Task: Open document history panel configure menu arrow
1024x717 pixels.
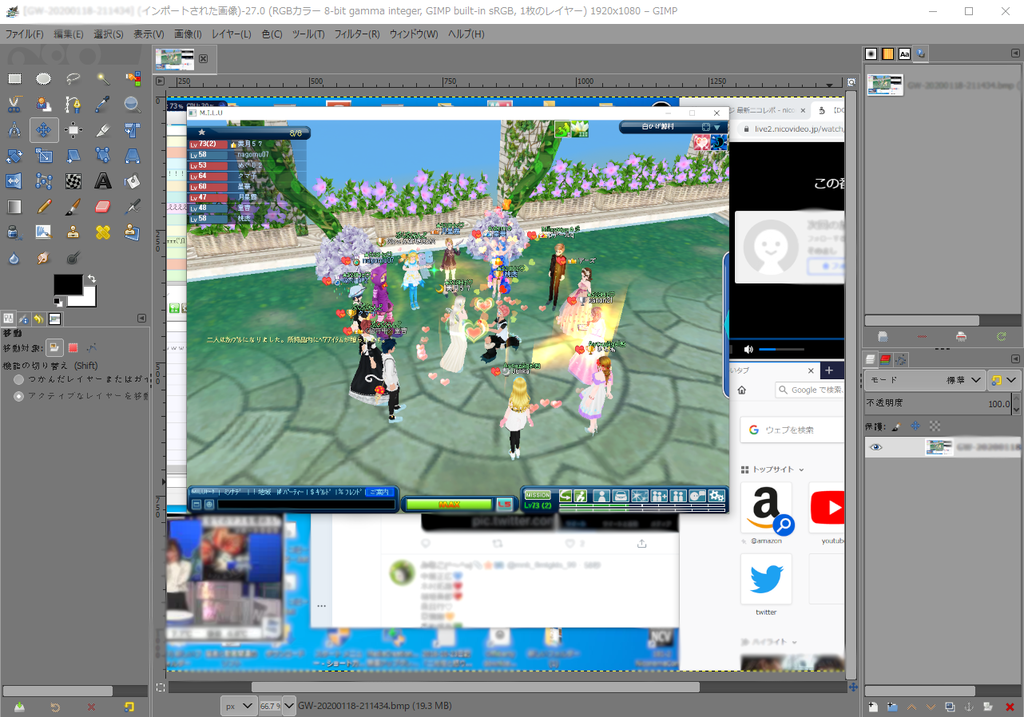Action: point(1016,54)
